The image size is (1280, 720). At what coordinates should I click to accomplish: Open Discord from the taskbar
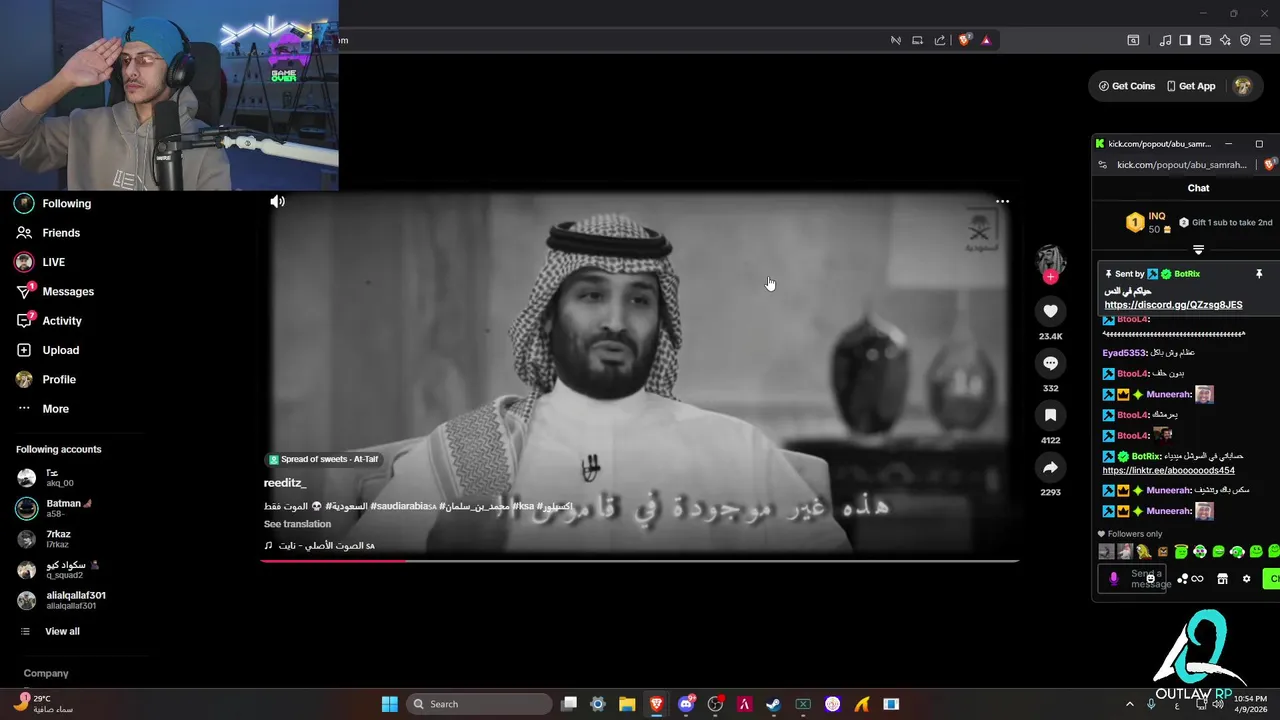click(686, 704)
